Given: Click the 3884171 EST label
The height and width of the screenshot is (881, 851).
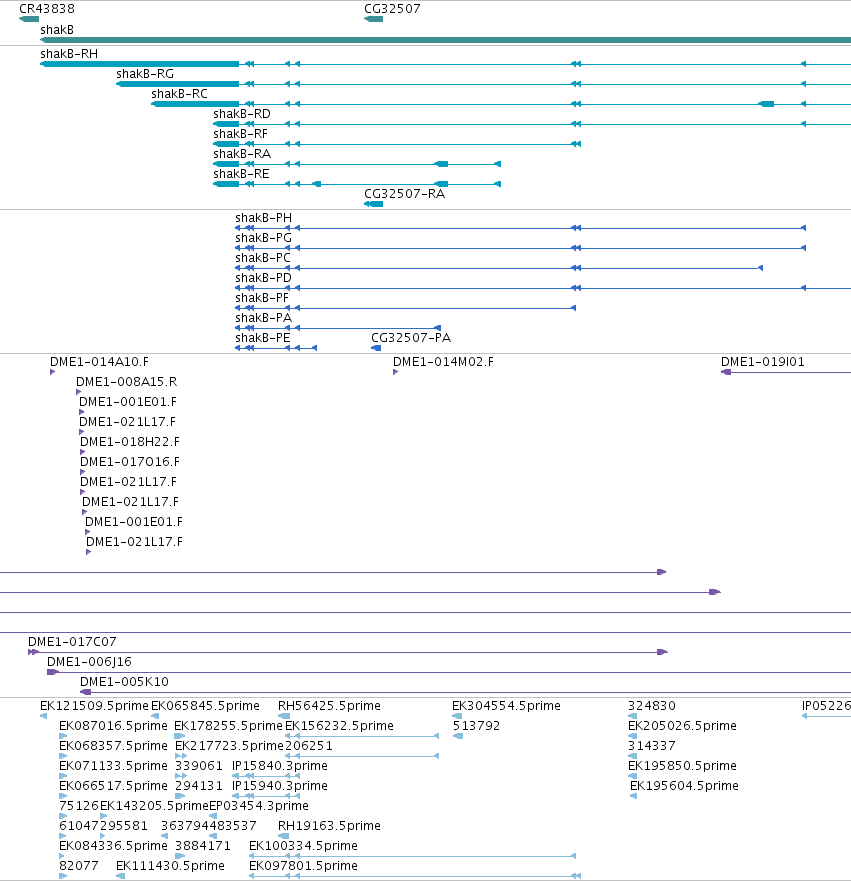Looking at the screenshot, I should 203,846.
